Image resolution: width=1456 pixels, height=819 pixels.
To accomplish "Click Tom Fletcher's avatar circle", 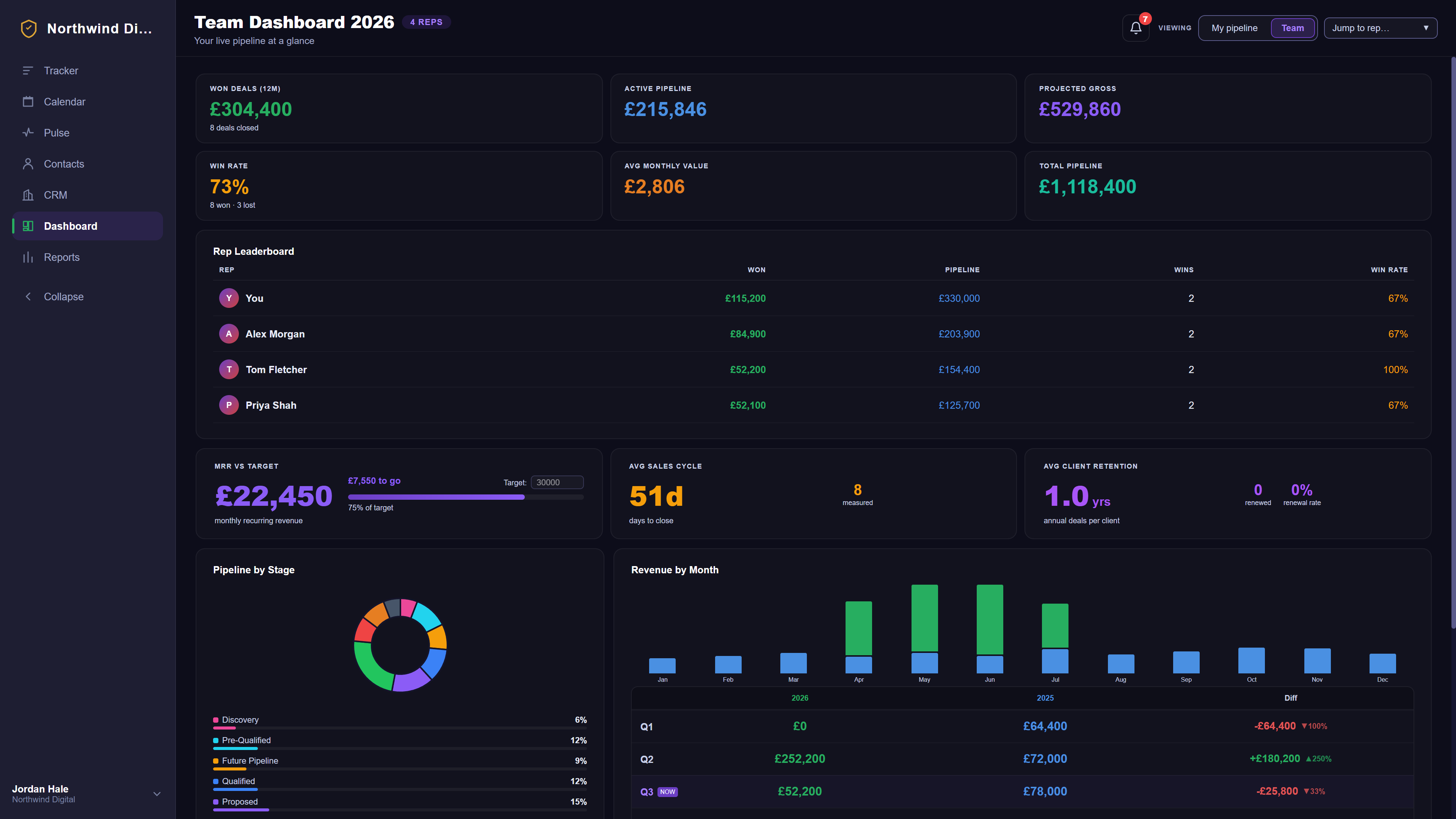I will 229,369.
